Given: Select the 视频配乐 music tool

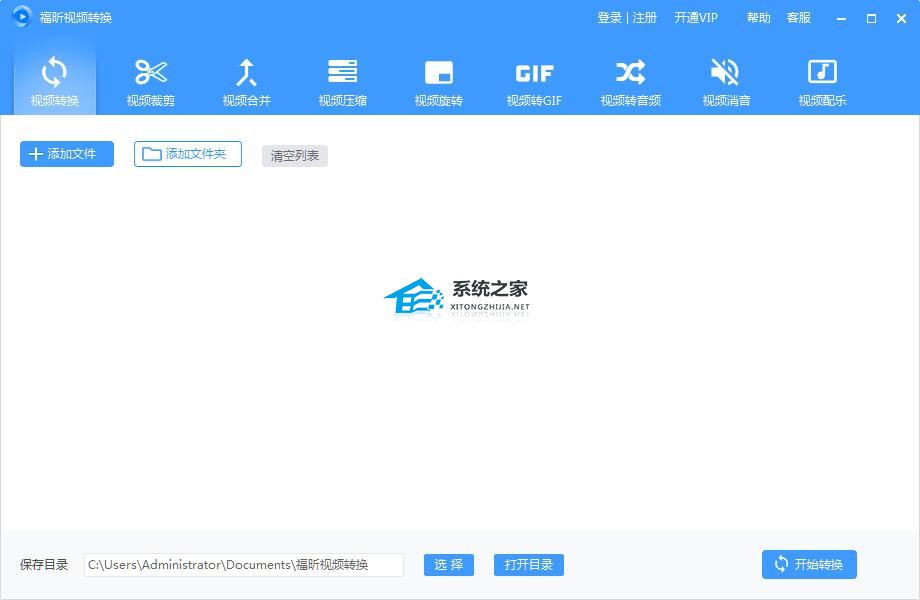Looking at the screenshot, I should 822,81.
